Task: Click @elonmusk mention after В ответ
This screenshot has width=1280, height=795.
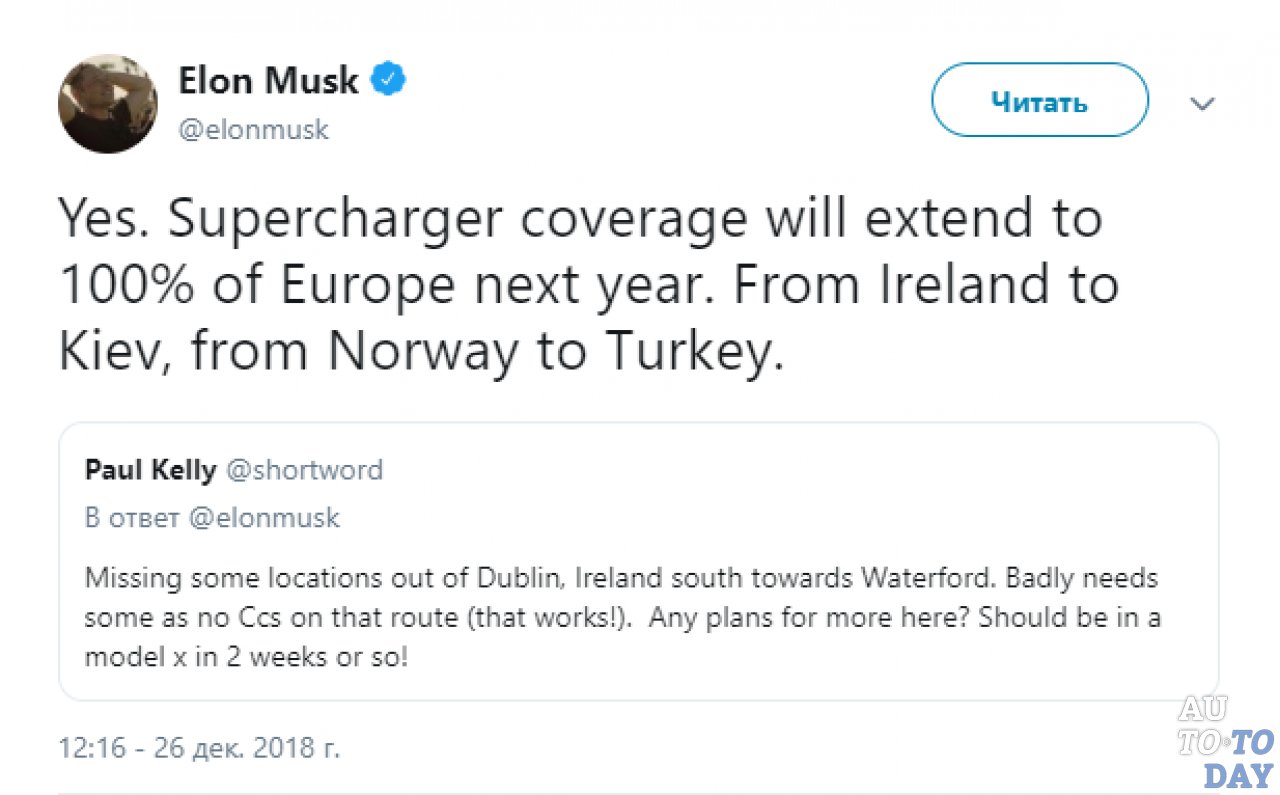Action: click(263, 518)
